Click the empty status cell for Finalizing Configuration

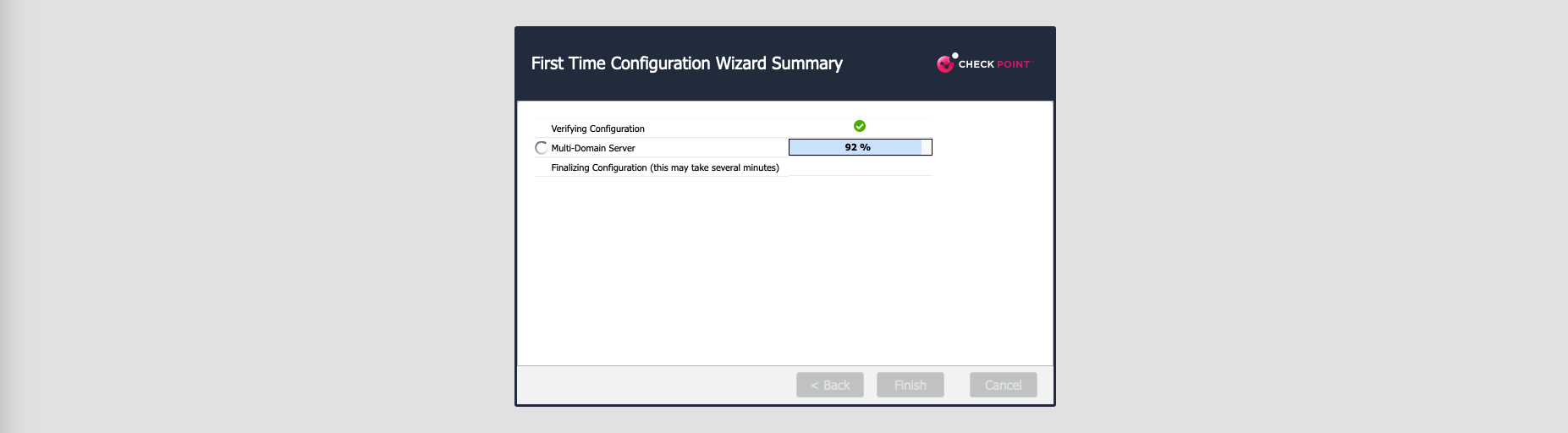tap(860, 167)
